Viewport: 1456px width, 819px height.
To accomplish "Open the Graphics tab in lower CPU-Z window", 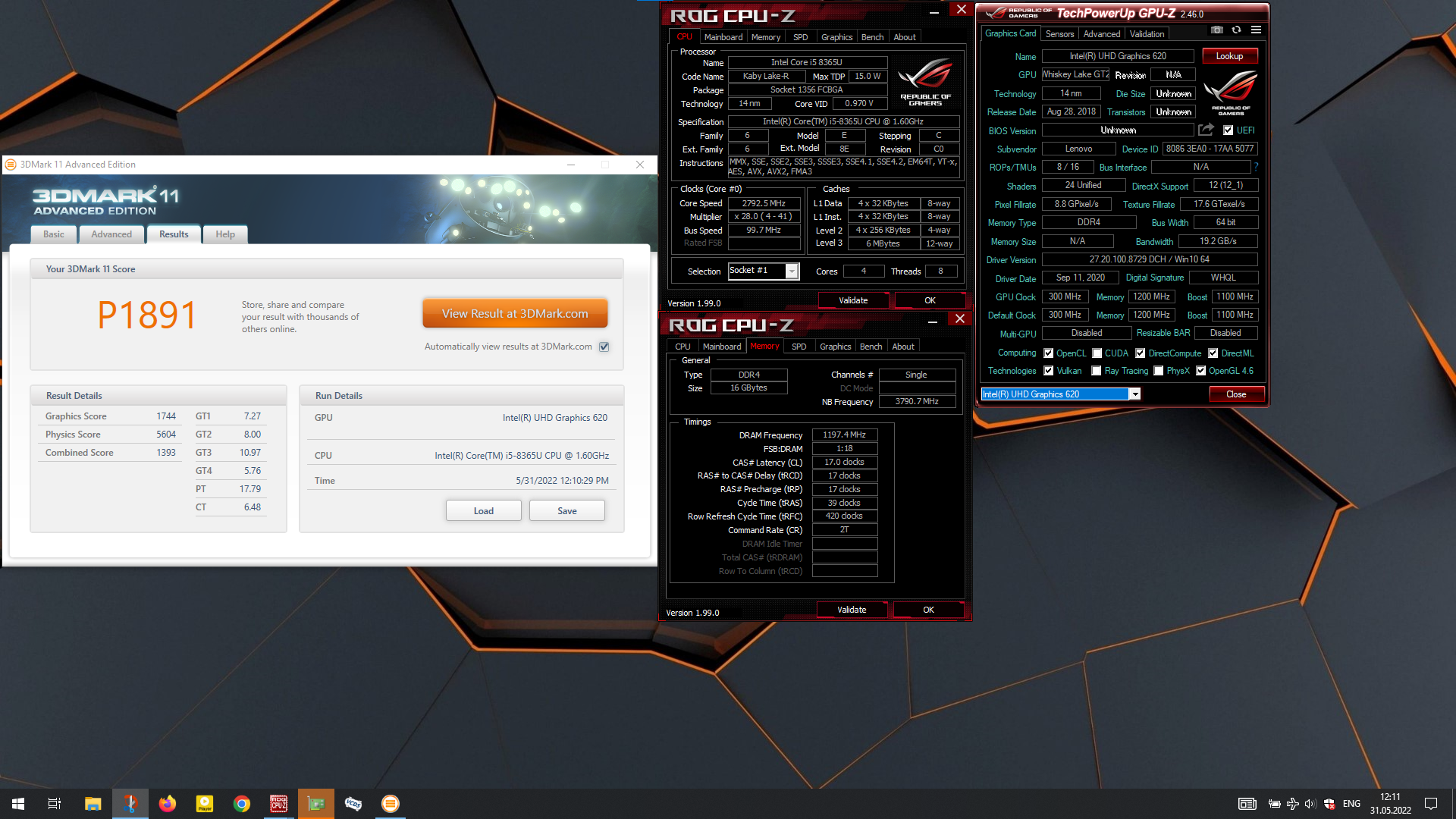I will tap(835, 347).
